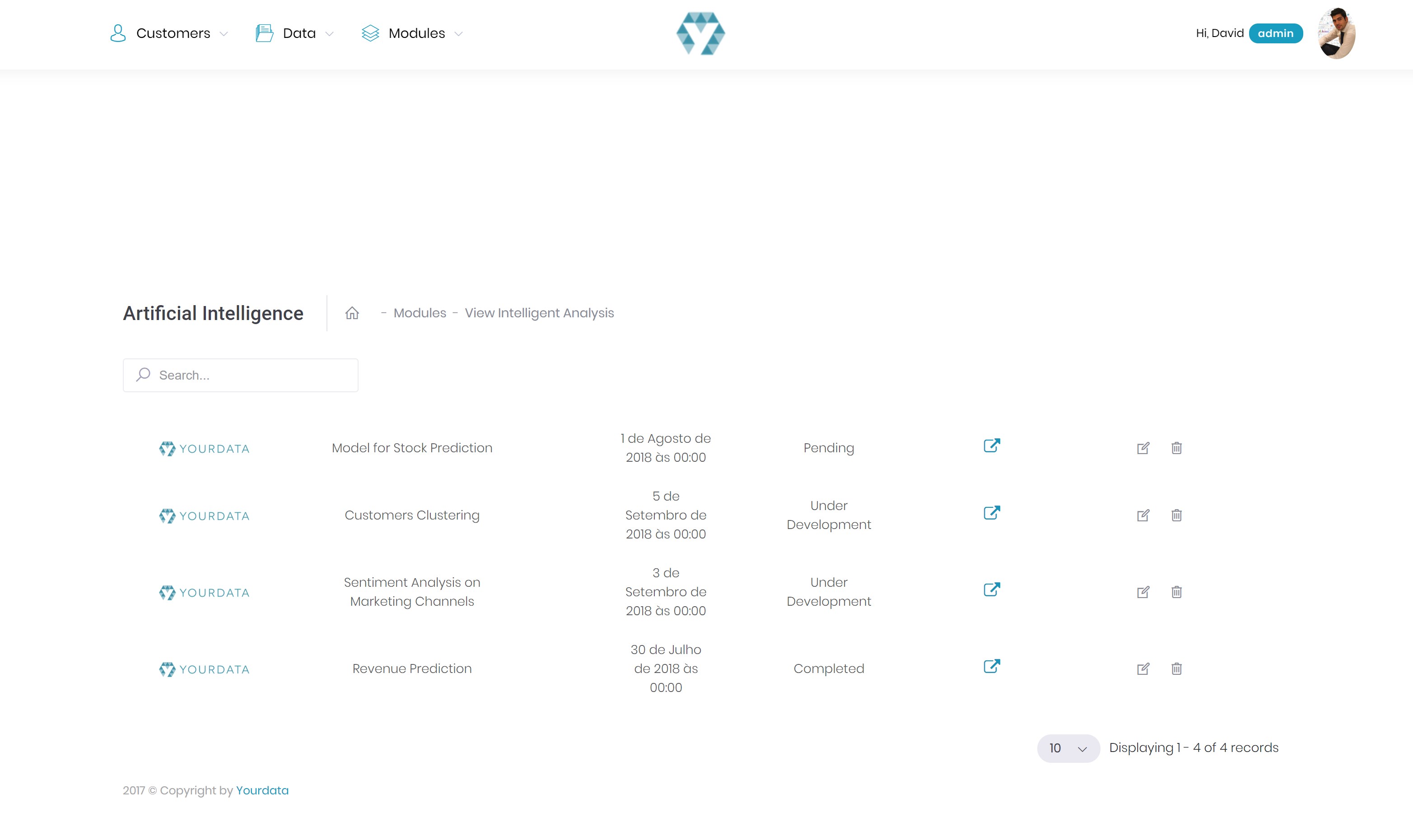Open the page size 10 dropdown
Viewport: 1413px width, 840px height.
pyautogui.click(x=1068, y=748)
